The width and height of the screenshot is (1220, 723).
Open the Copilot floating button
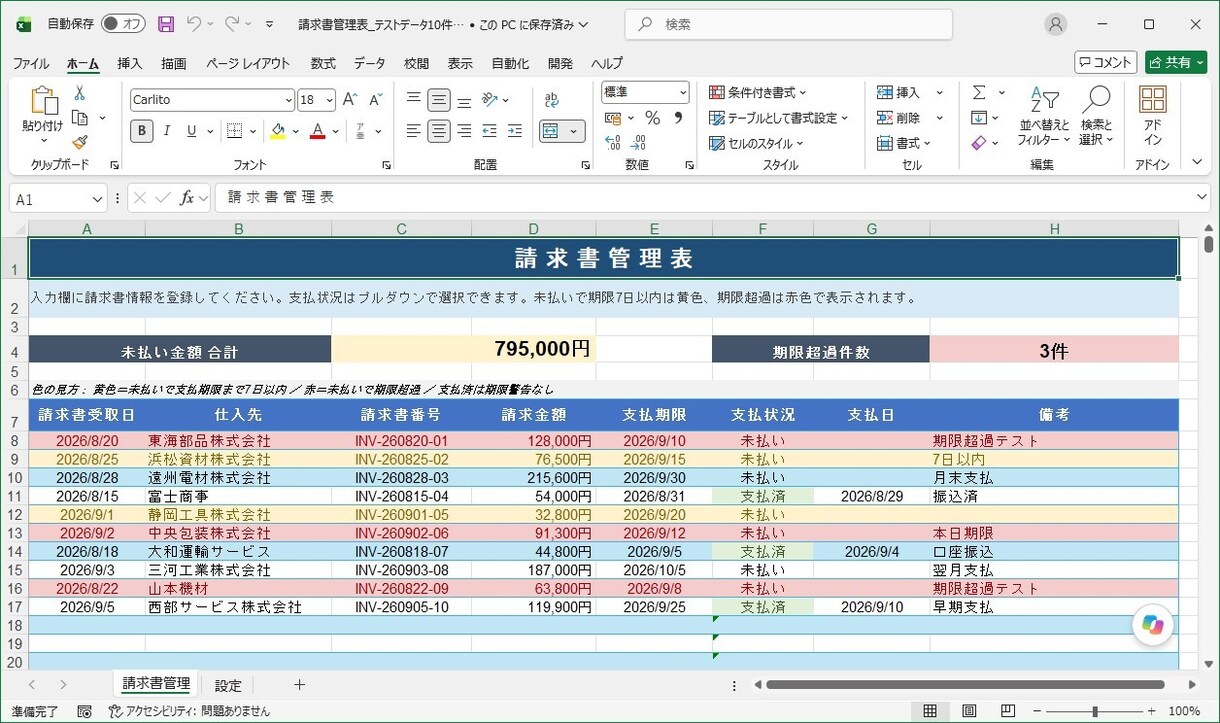1152,625
